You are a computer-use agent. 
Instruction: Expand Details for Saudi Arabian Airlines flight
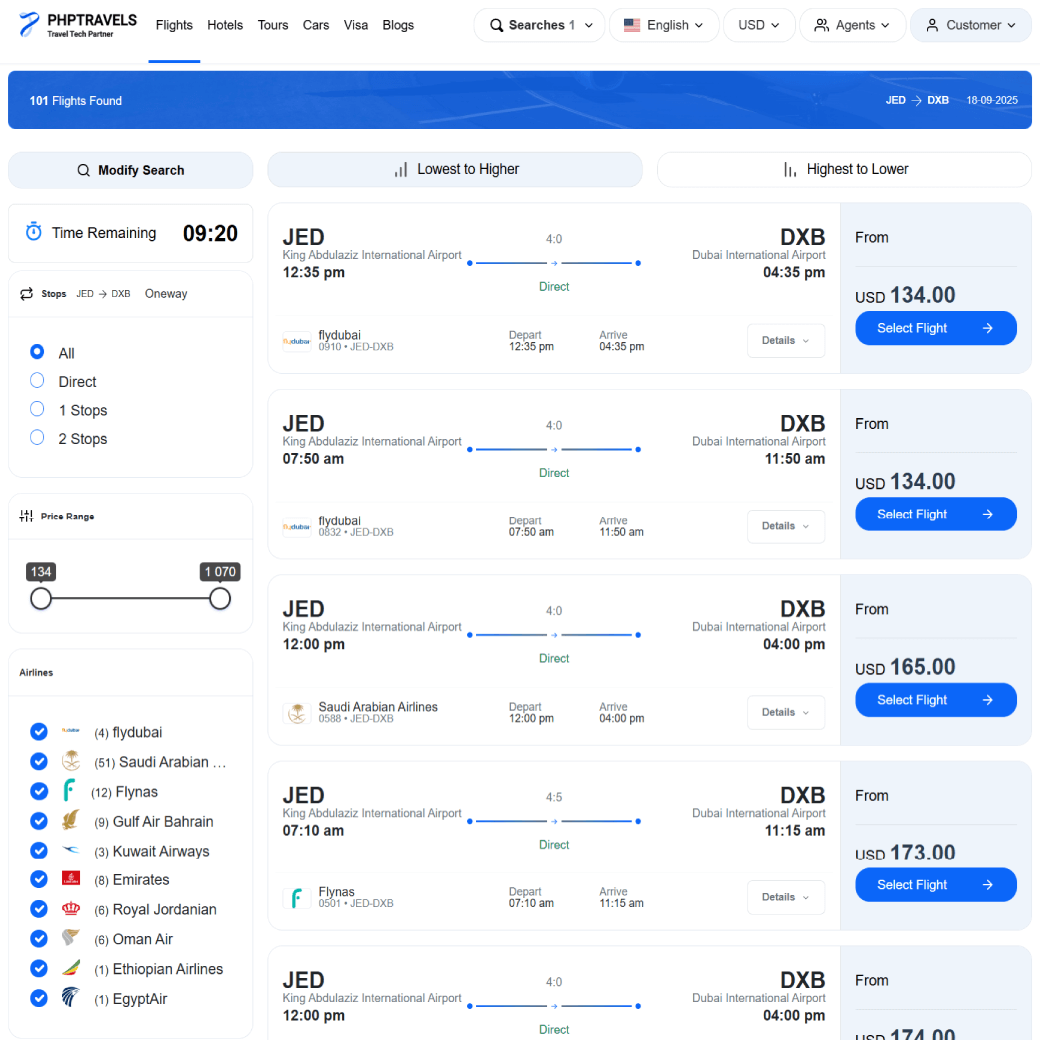tap(786, 712)
